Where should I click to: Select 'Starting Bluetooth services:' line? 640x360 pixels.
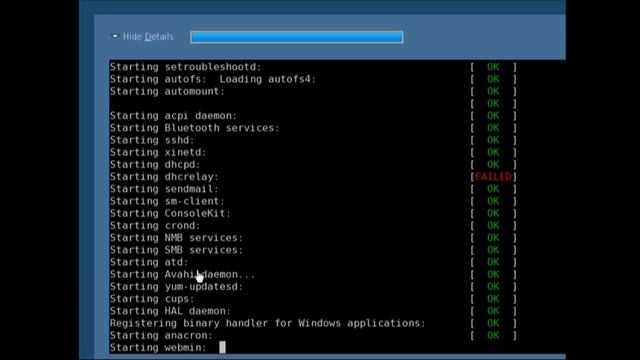click(x=194, y=128)
